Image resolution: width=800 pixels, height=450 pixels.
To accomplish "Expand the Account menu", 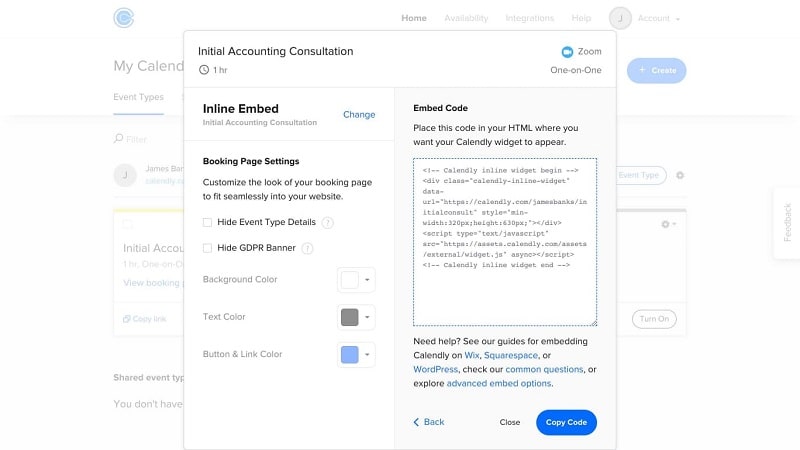I will (x=658, y=18).
